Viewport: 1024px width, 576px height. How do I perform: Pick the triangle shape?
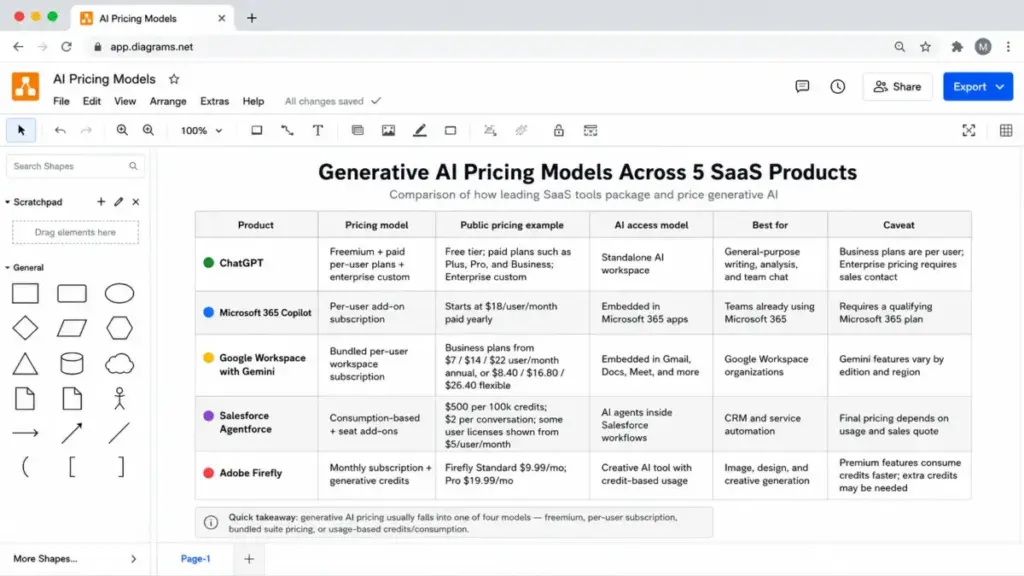25,364
